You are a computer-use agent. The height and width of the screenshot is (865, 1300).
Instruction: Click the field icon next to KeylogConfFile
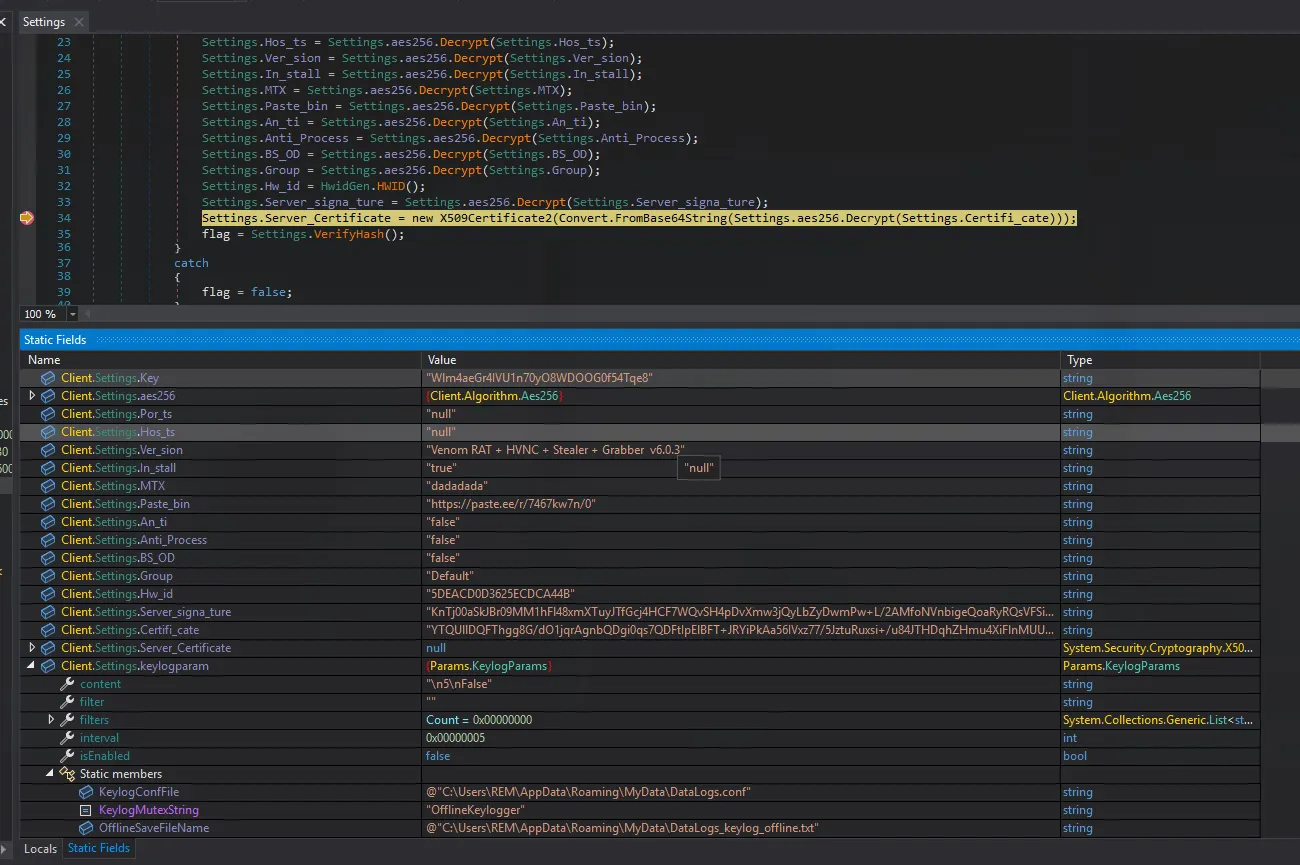(x=86, y=792)
